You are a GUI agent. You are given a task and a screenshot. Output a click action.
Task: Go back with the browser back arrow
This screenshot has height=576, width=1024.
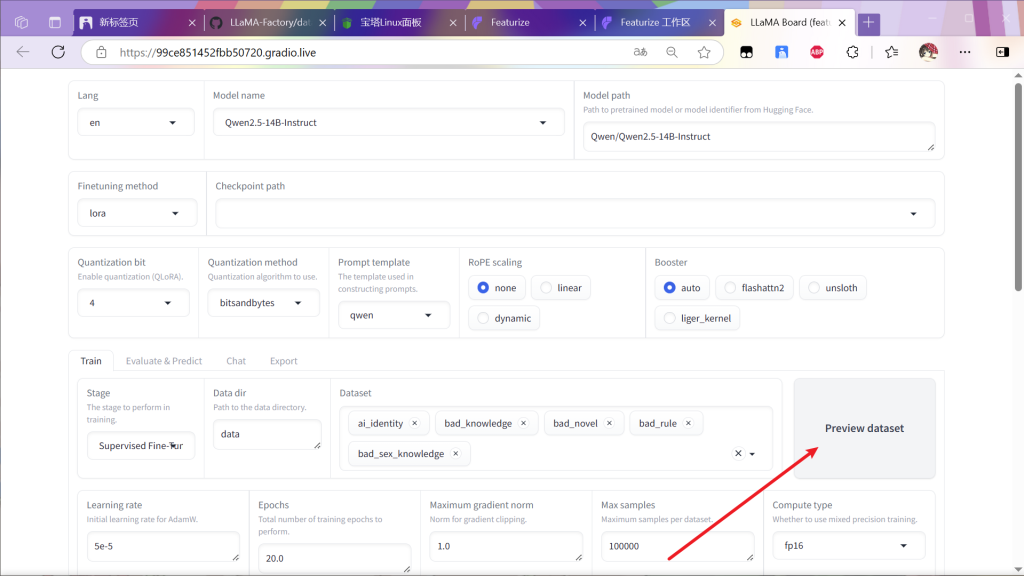[23, 52]
